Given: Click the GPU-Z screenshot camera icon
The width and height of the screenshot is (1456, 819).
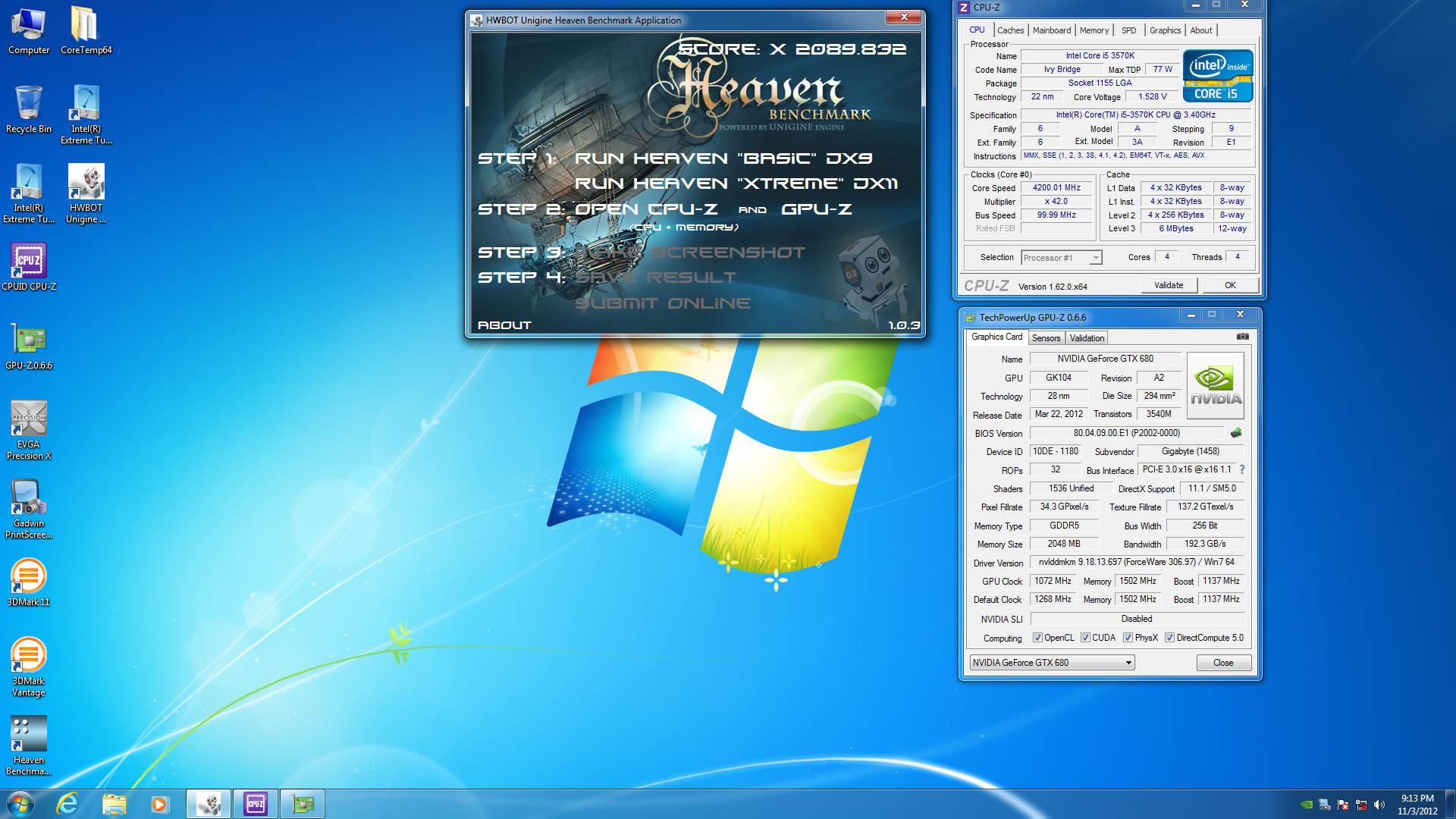Looking at the screenshot, I should (1242, 337).
